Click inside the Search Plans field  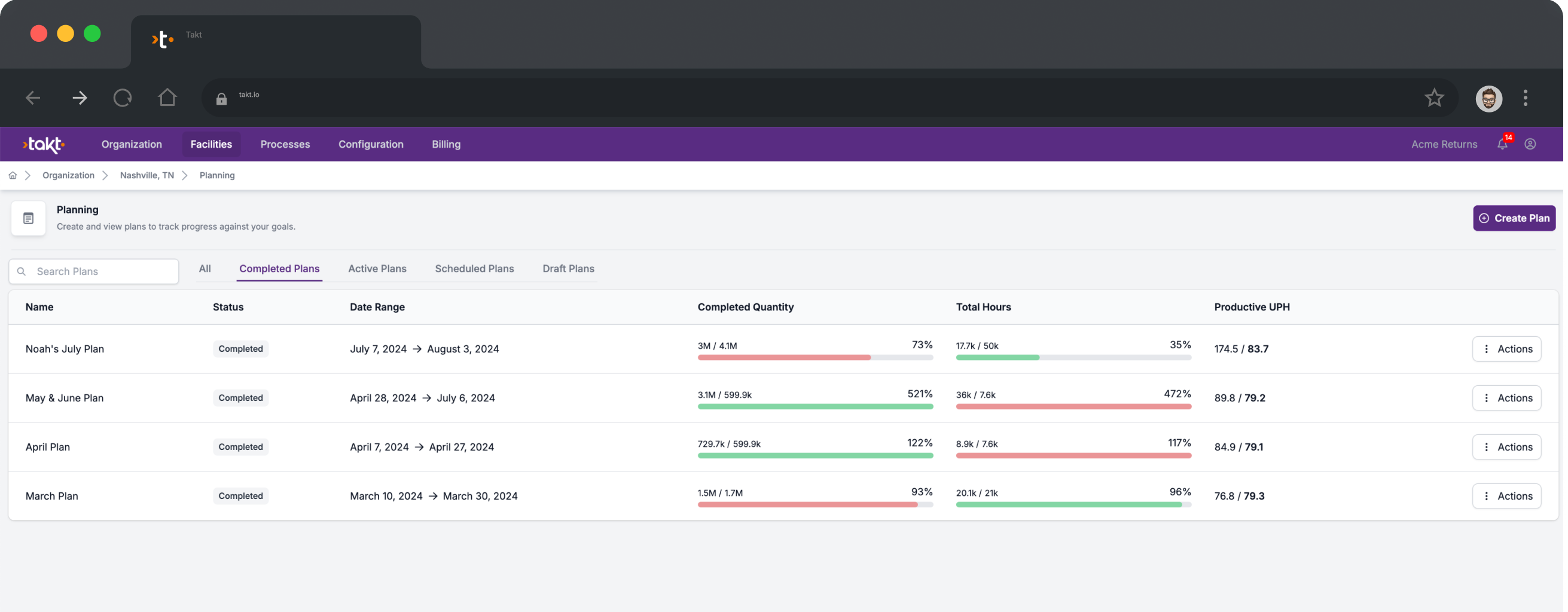[x=93, y=271]
